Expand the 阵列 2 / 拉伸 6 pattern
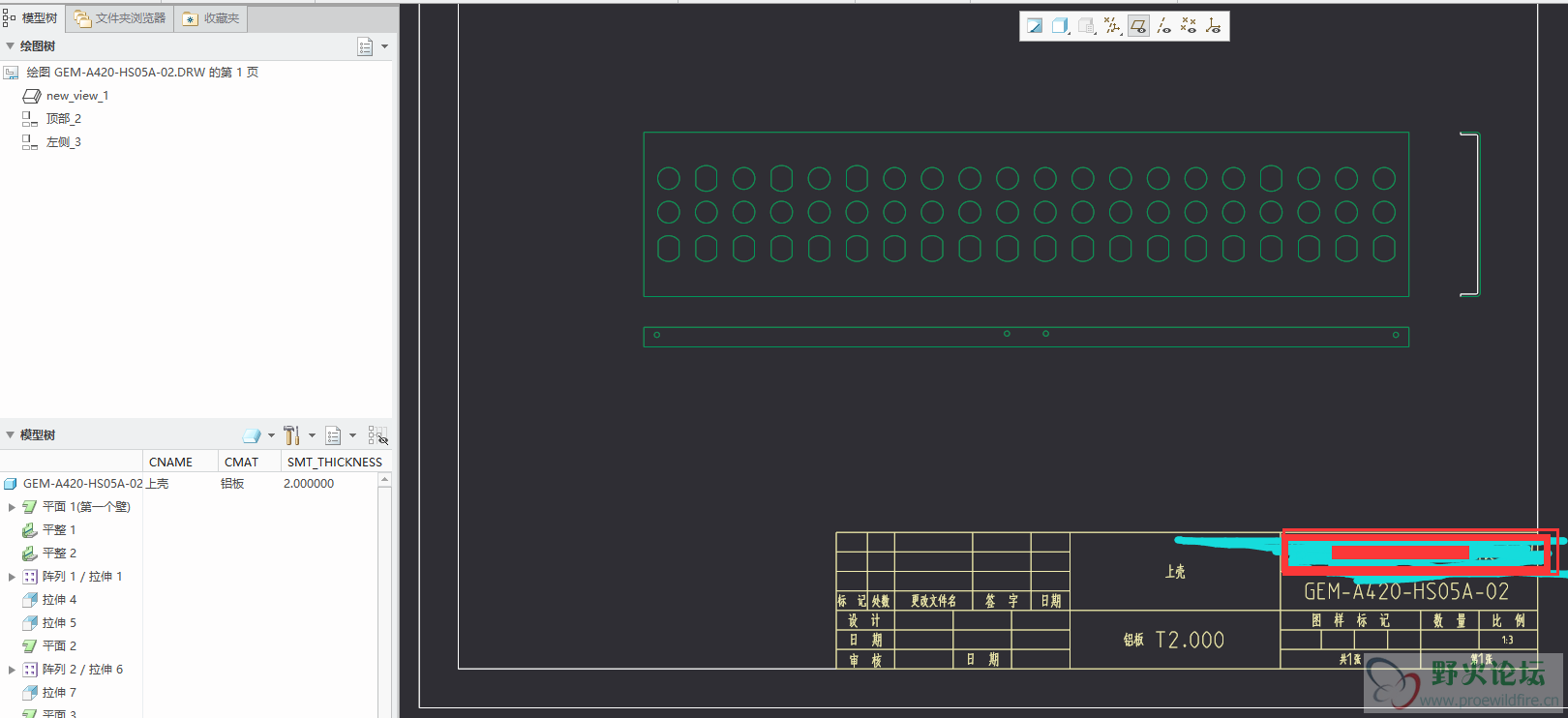1568x718 pixels. pyautogui.click(x=12, y=670)
